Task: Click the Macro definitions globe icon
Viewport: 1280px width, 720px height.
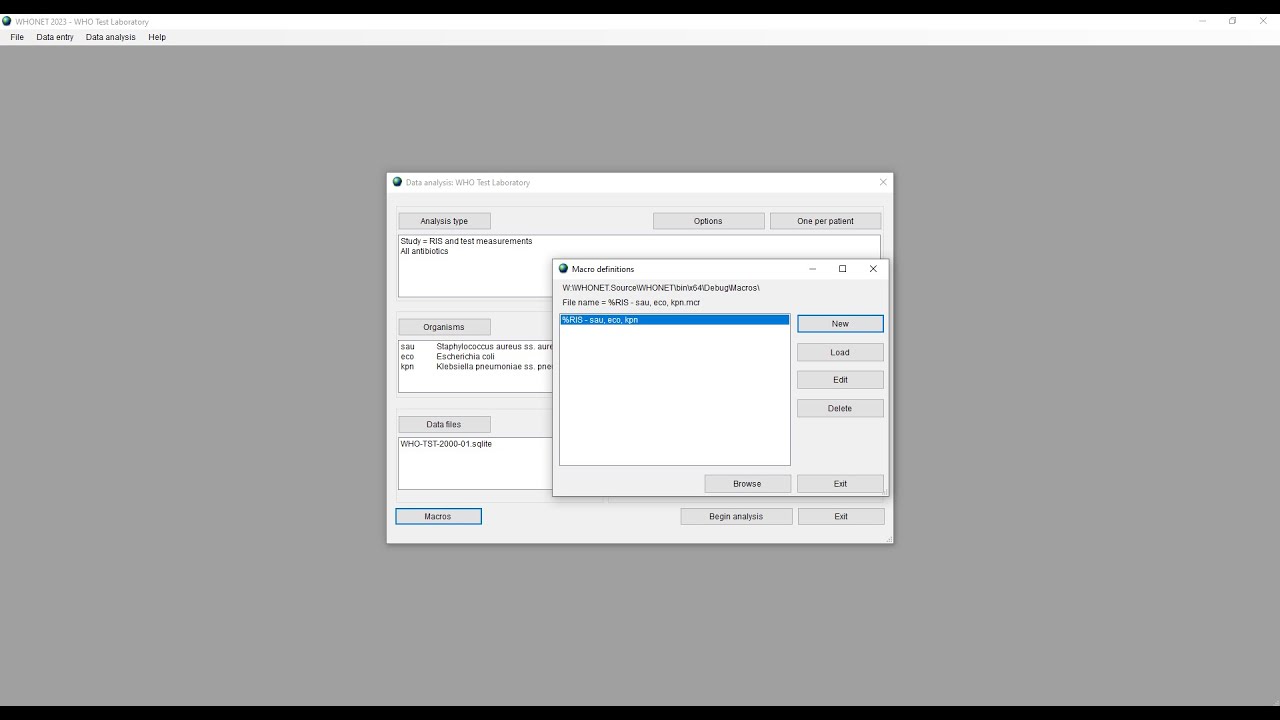Action: coord(563,269)
